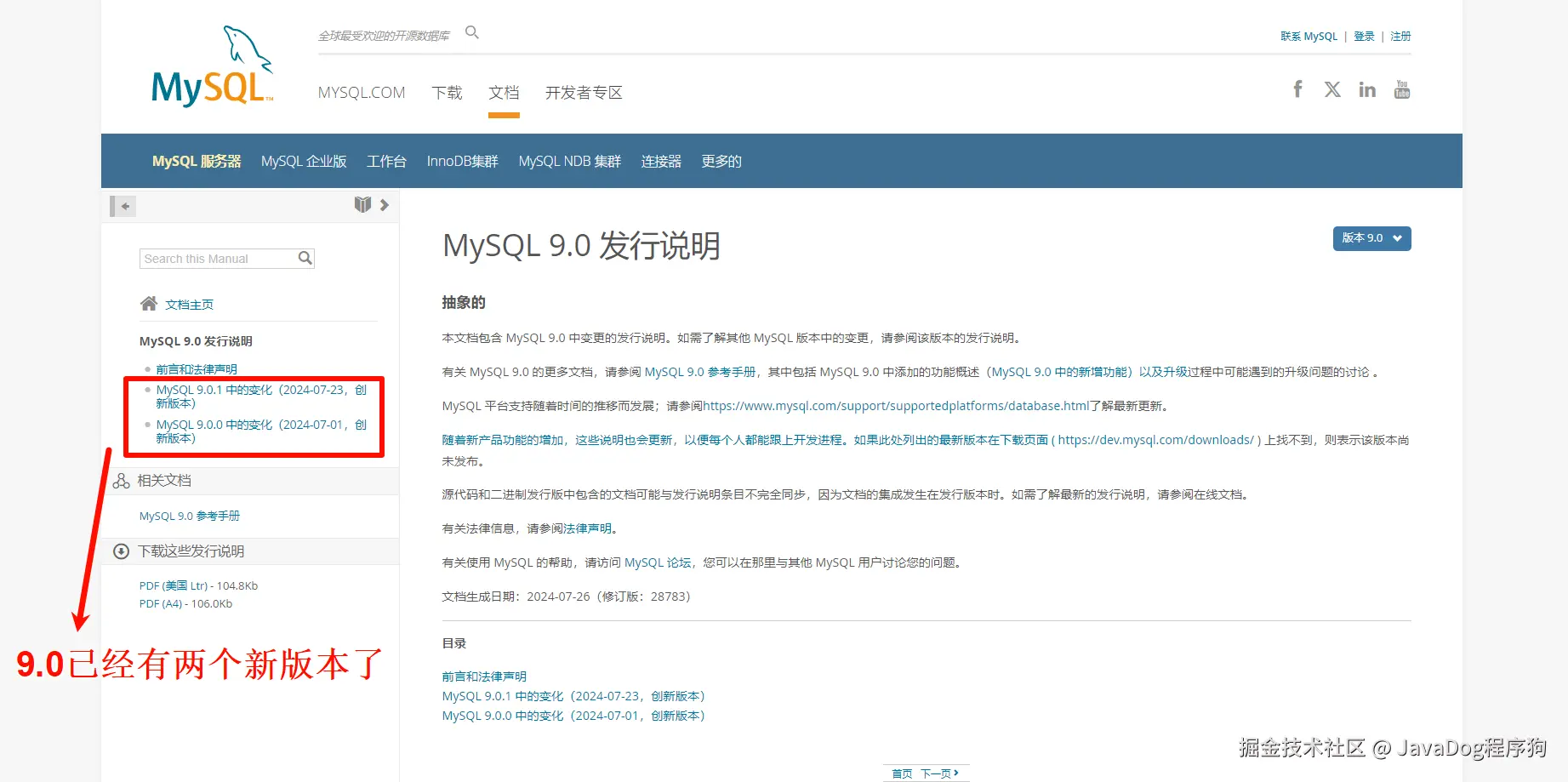Download the PDF (A4) release notes
Image resolution: width=1568 pixels, height=782 pixels.
[161, 604]
